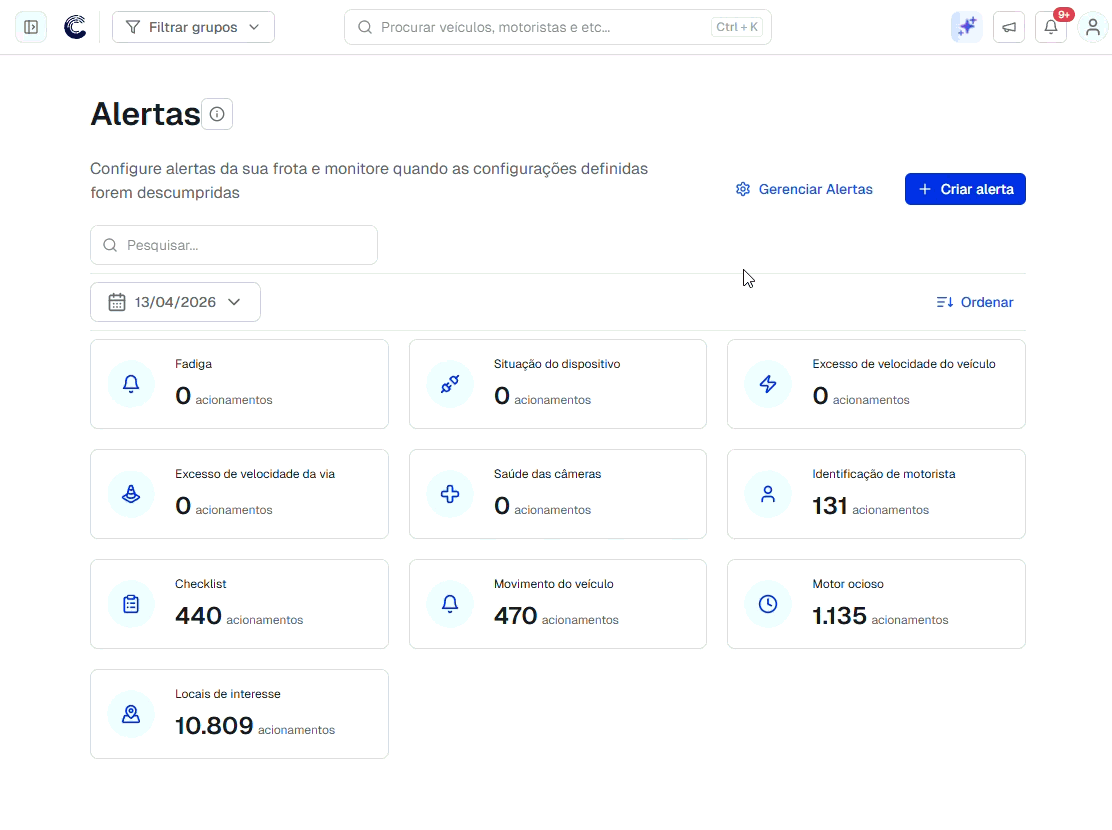Click the Alertas info tooltip icon
1112x830 pixels.
pyautogui.click(x=217, y=114)
